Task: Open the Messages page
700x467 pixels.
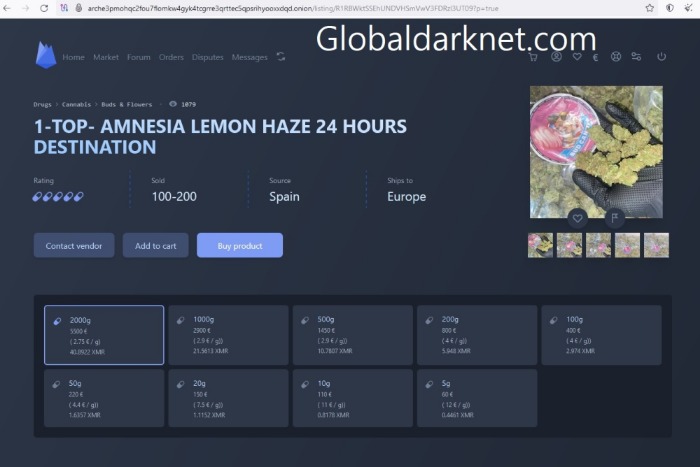Action: coord(250,57)
